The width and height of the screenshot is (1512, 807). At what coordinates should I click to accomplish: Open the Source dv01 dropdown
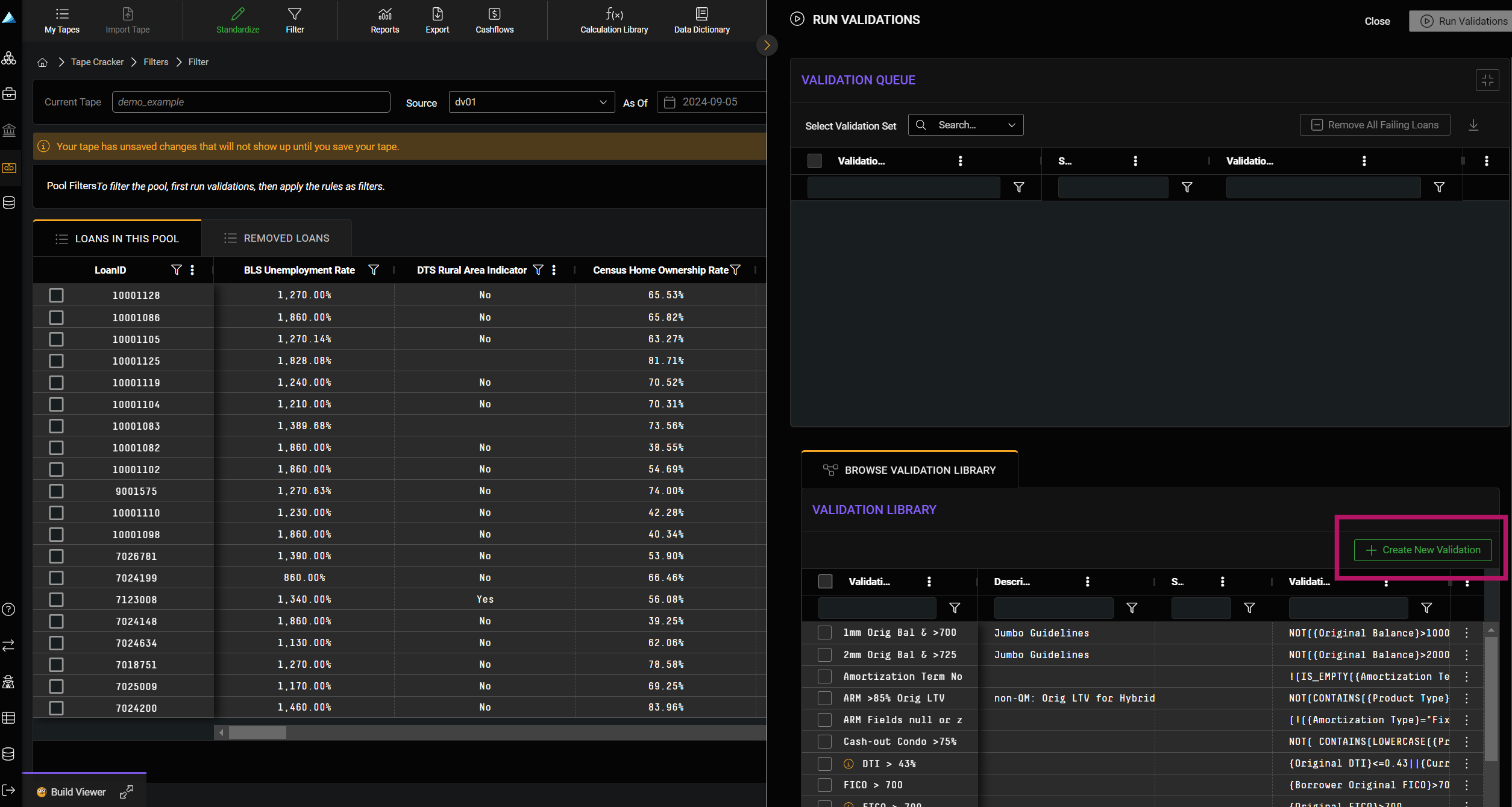[531, 102]
